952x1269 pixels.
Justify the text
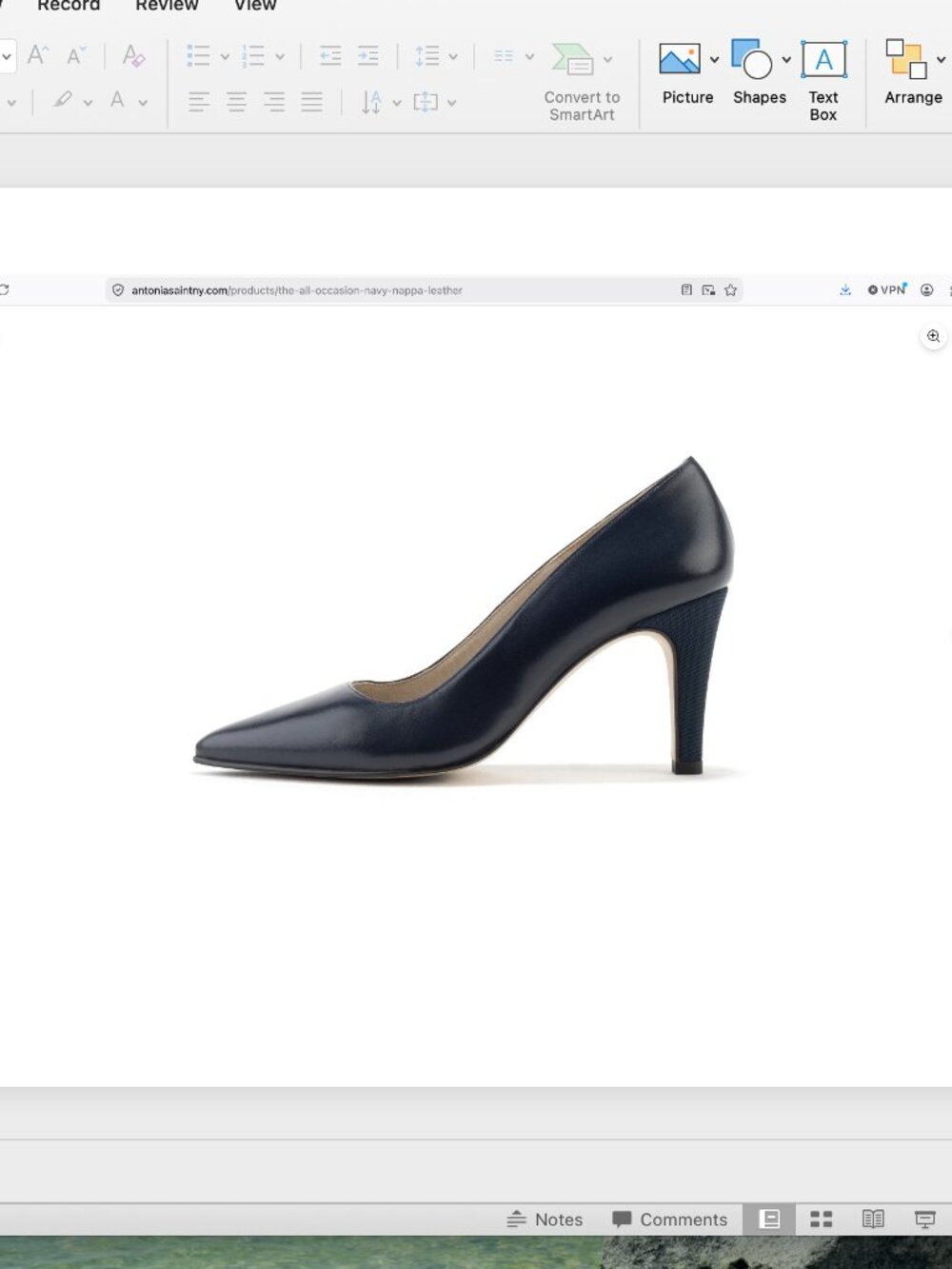click(311, 102)
